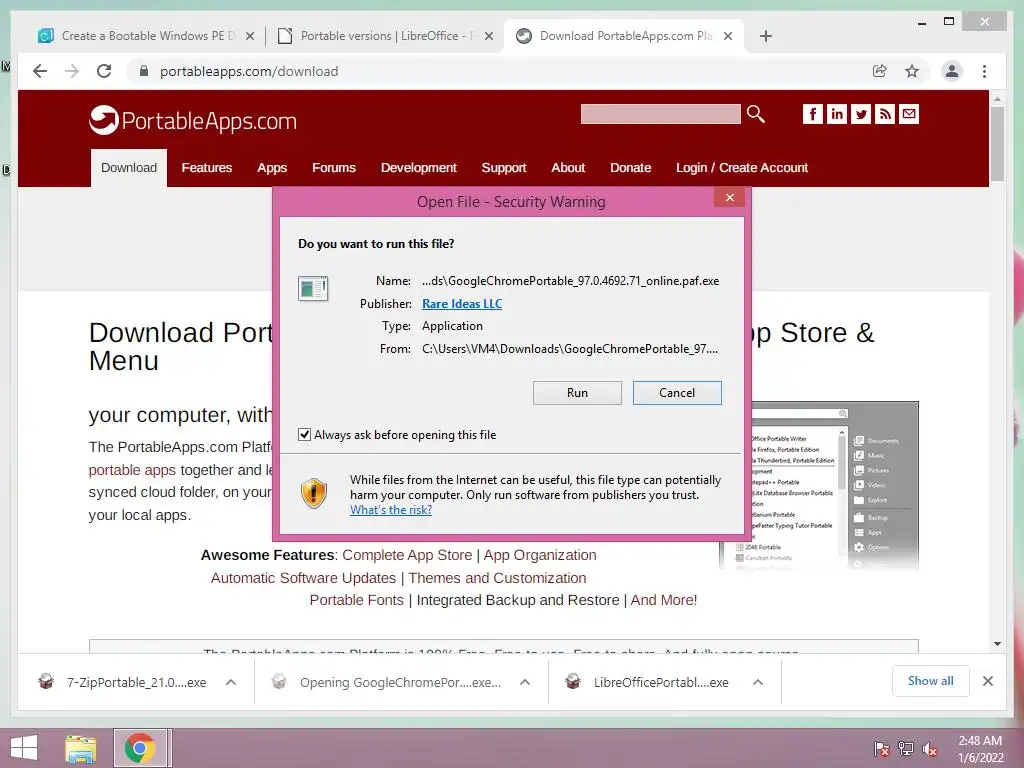Open the About nav menu item

[568, 168]
